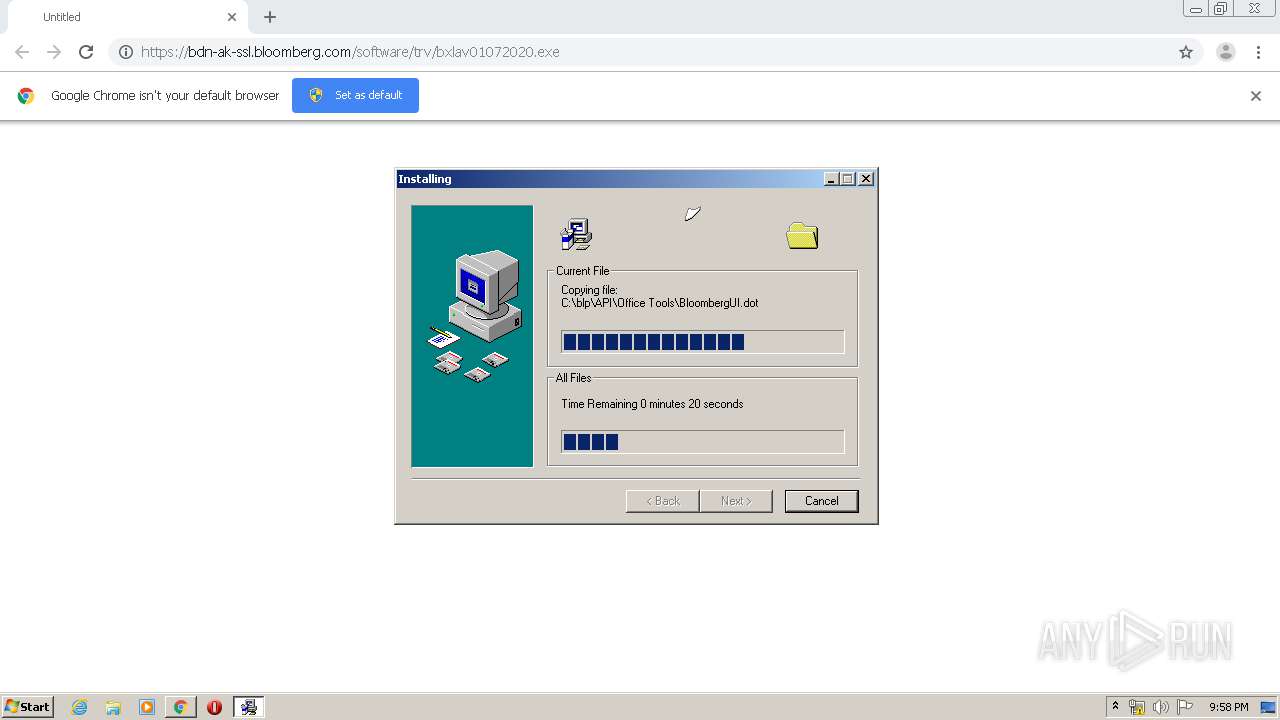
Task: Click the Set as default button
Action: pos(355,95)
